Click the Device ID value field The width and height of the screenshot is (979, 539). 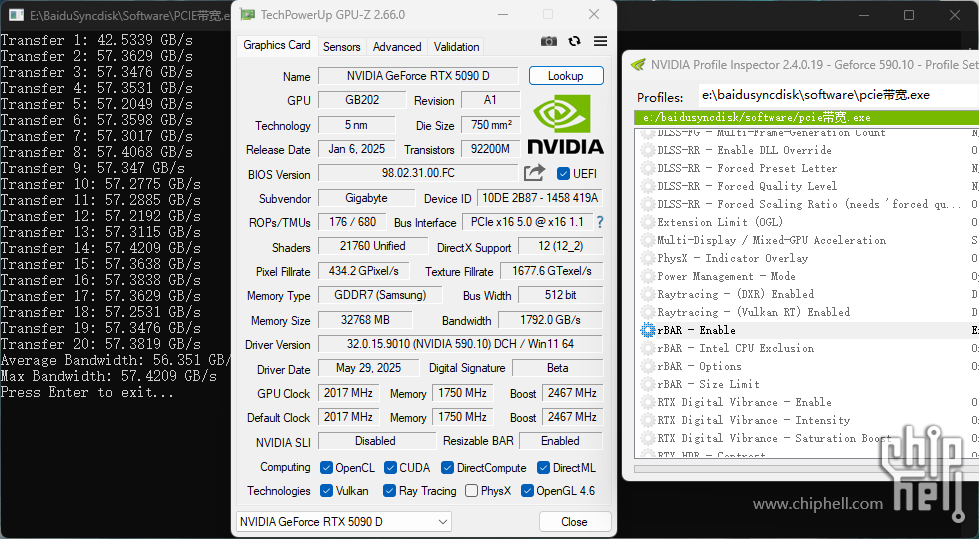(540, 198)
